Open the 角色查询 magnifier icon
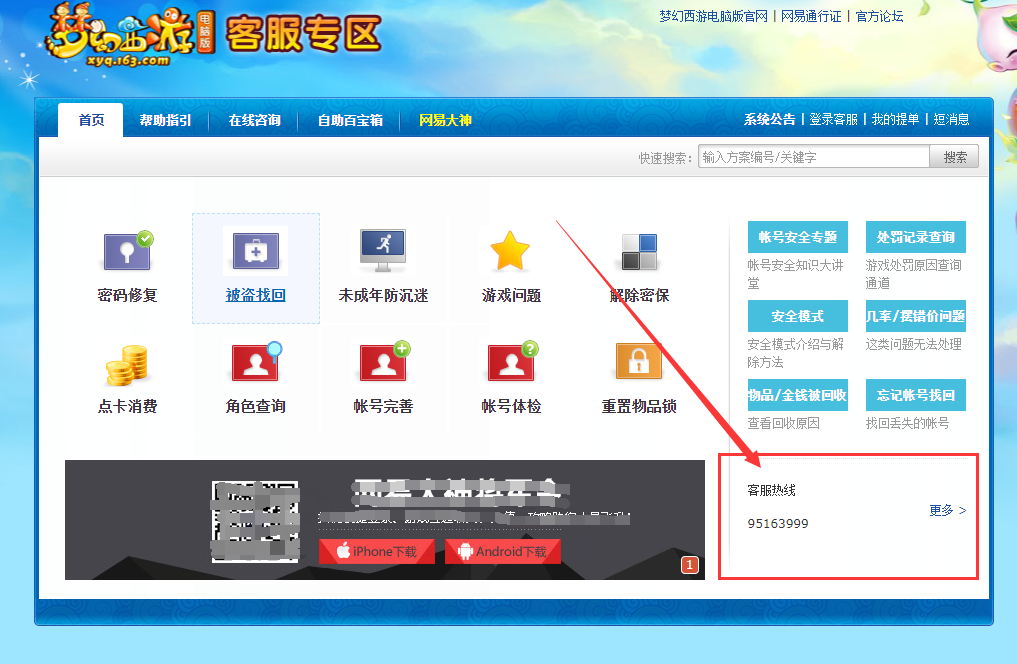The height and width of the screenshot is (664, 1017). tap(256, 361)
